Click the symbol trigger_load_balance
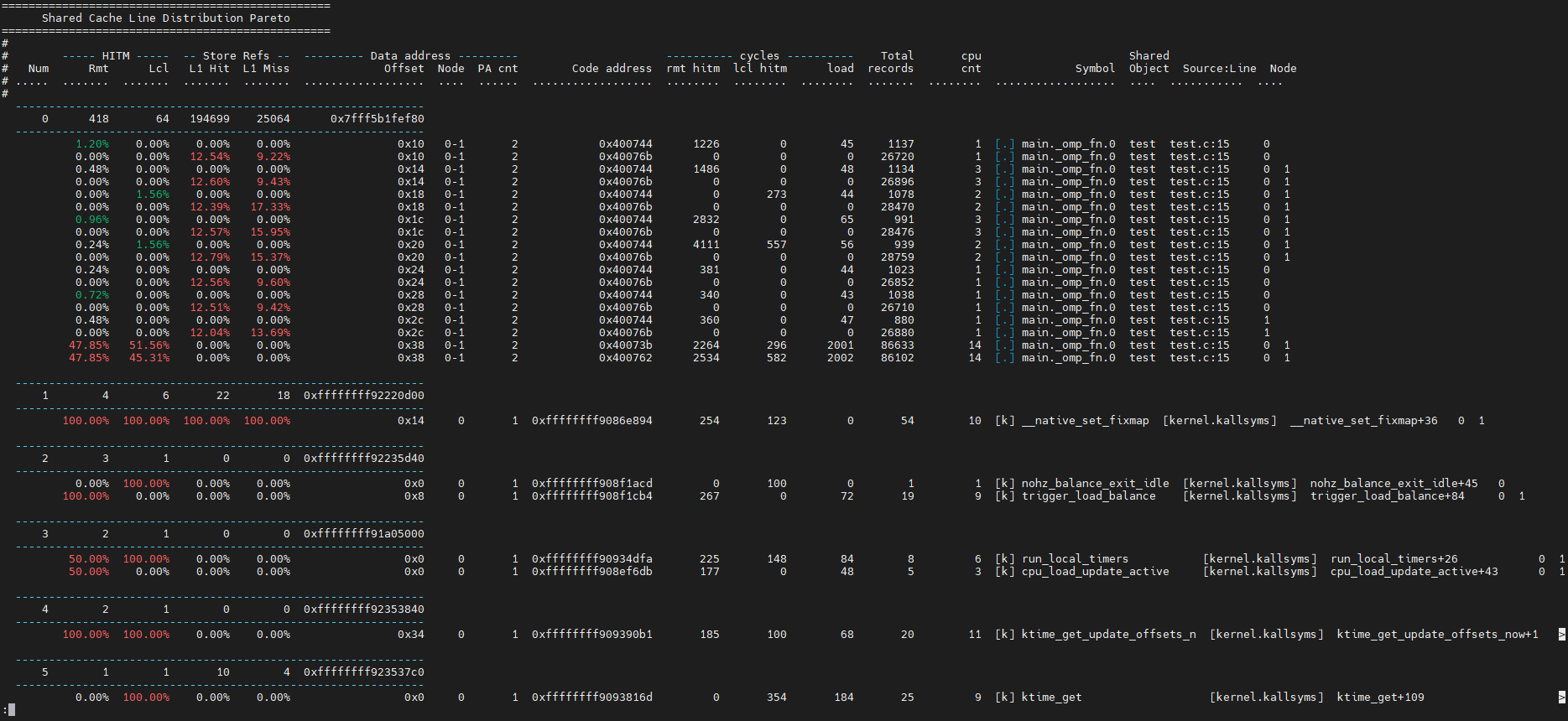The width and height of the screenshot is (1568, 721). pos(1089,496)
